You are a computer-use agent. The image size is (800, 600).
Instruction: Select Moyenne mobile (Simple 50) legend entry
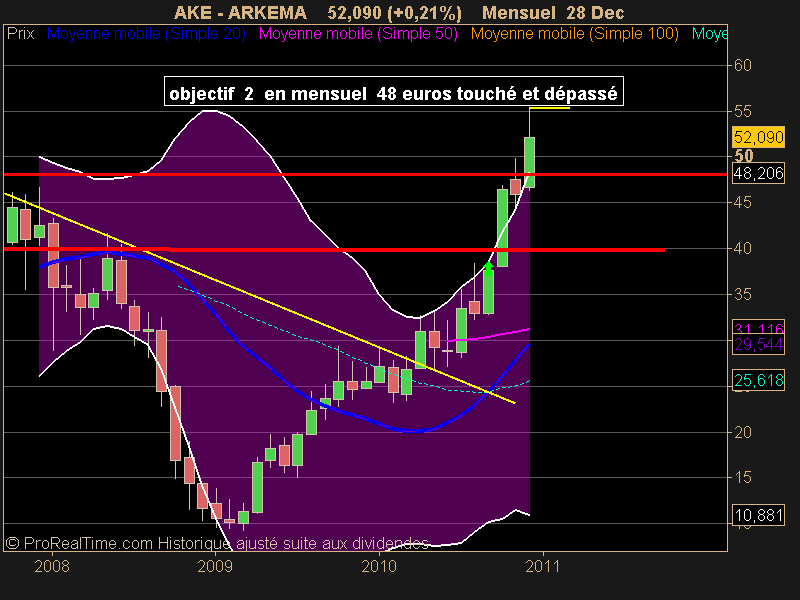358,34
